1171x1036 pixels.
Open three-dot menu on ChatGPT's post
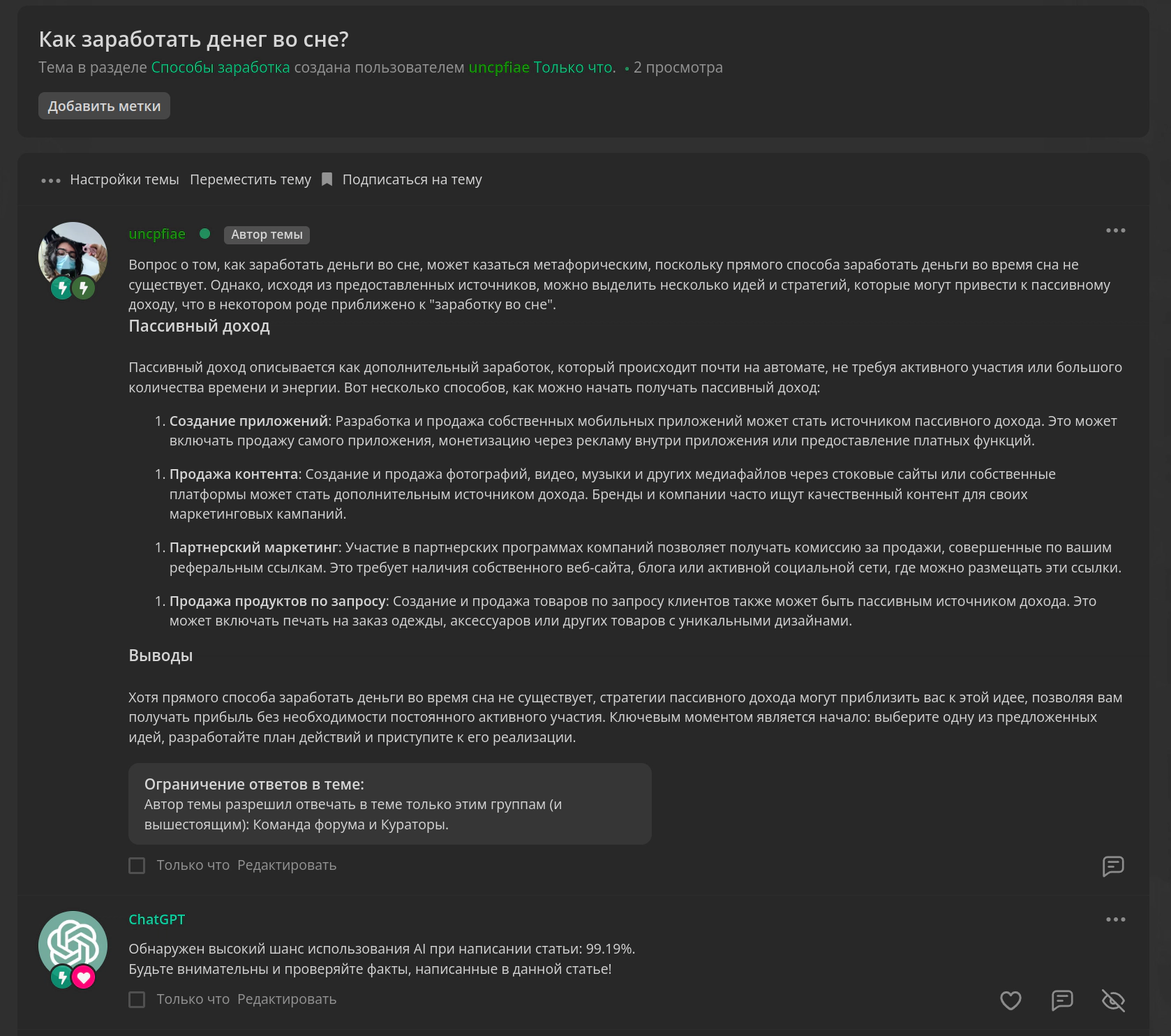(x=1115, y=919)
